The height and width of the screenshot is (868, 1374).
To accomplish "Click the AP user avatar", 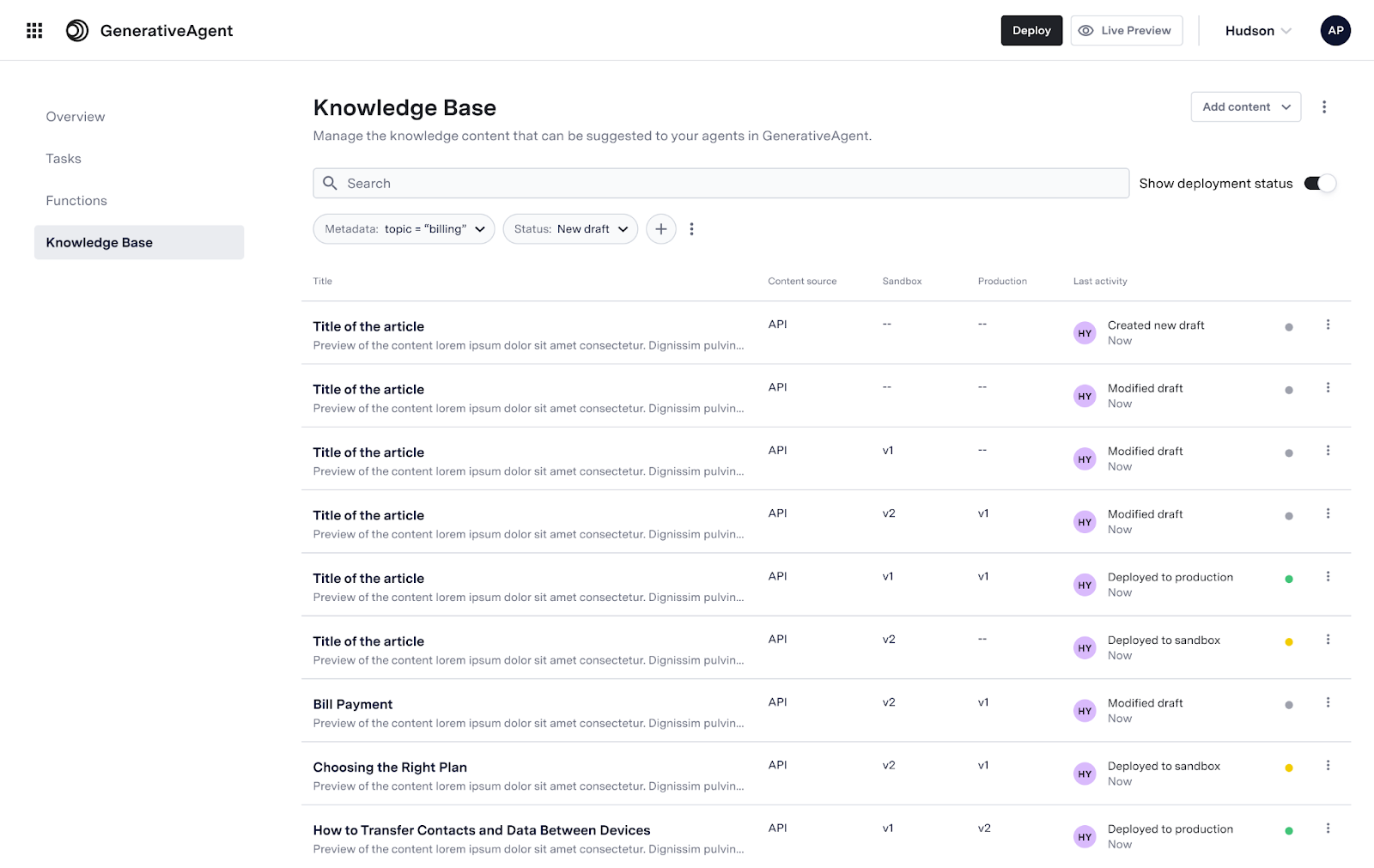I will click(x=1334, y=31).
